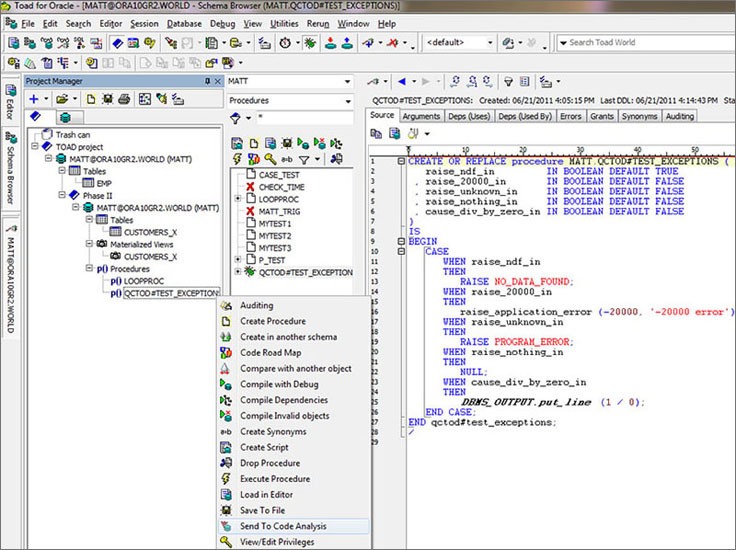Click the a=b create synonyms icon
Screen dimensions: 736x550
(x=286, y=160)
